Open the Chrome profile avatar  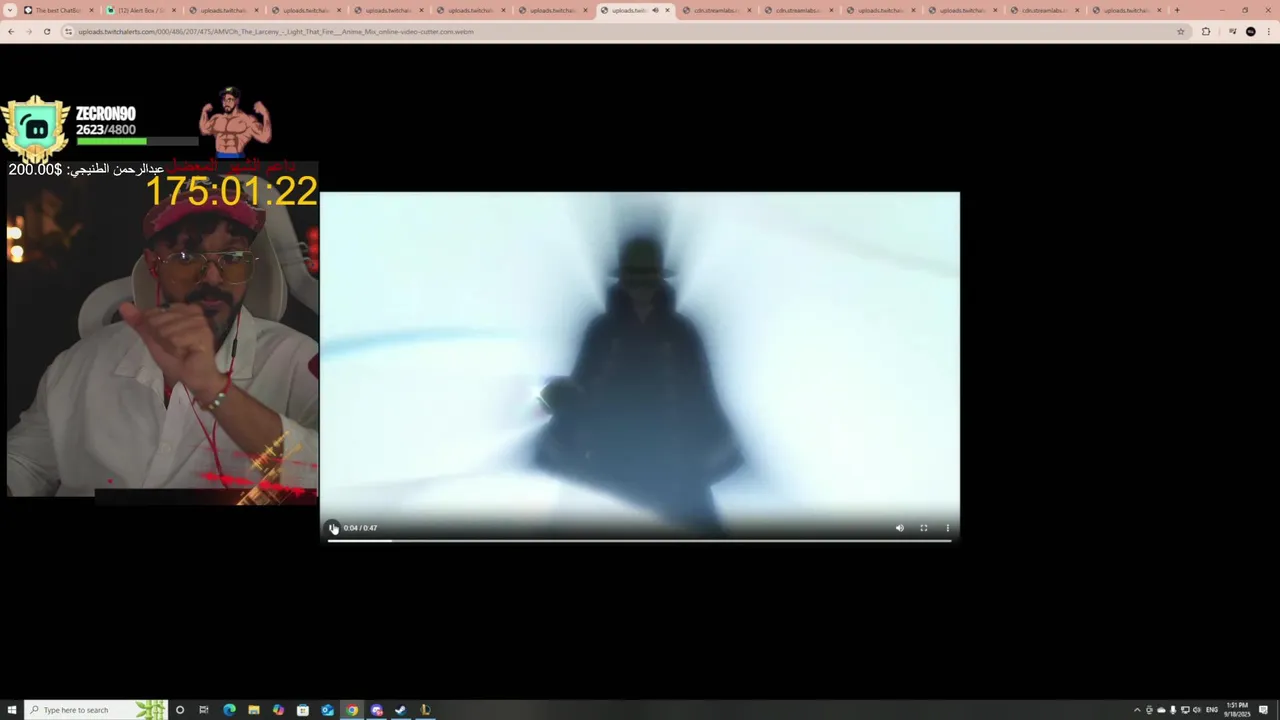[1250, 31]
